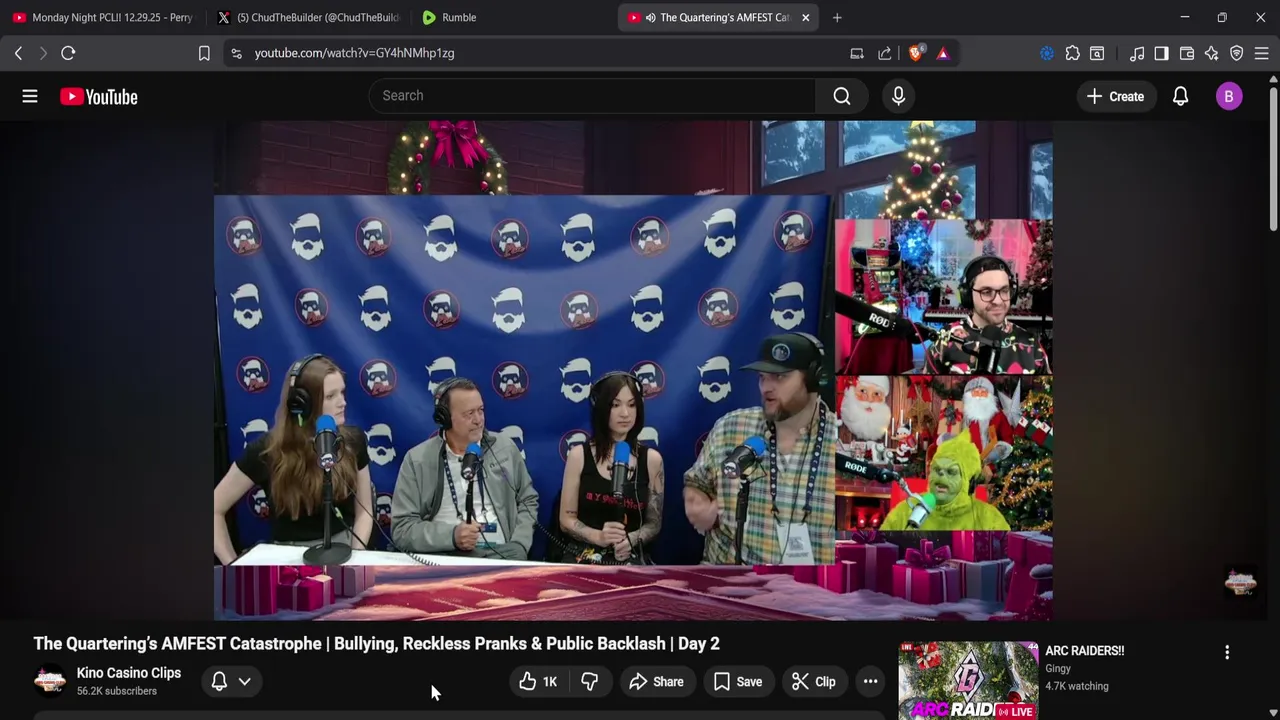Reload the page with the refresh icon
Viewport: 1280px width, 720px height.
(x=68, y=53)
